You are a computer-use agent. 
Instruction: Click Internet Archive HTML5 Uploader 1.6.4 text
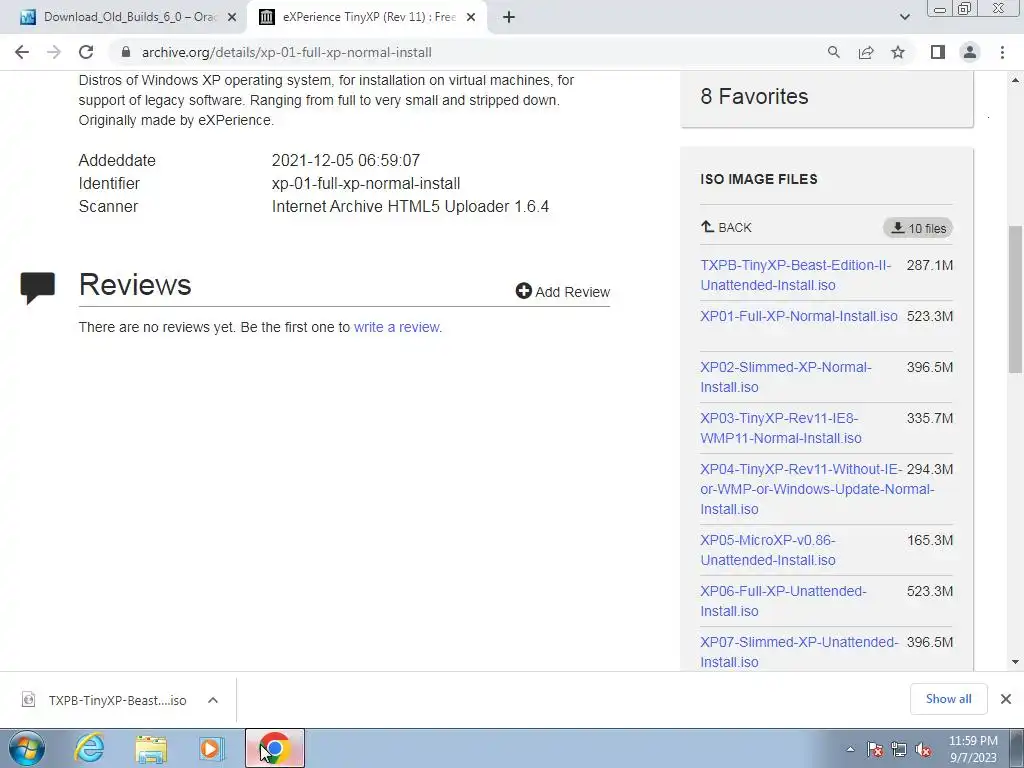(410, 206)
